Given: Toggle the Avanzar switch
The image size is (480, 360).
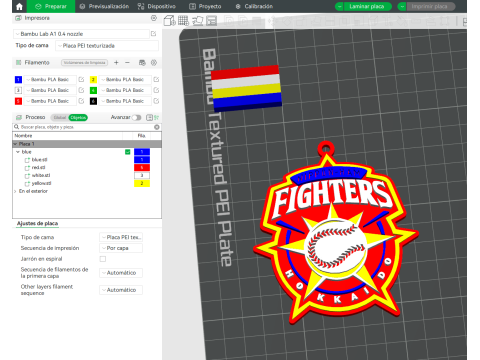Looking at the screenshot, I should (136, 117).
